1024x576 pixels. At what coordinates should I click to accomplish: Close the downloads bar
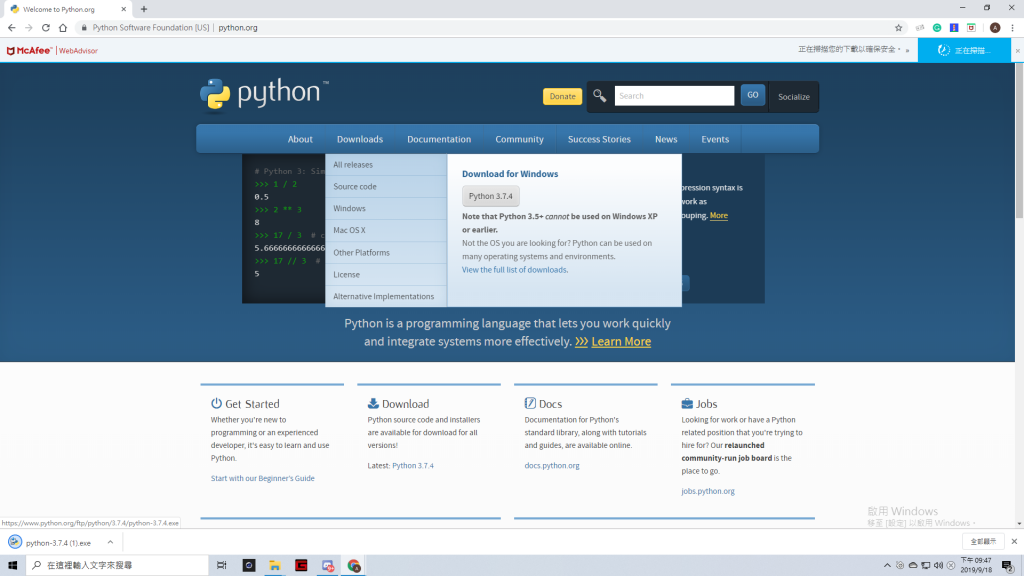1014,541
